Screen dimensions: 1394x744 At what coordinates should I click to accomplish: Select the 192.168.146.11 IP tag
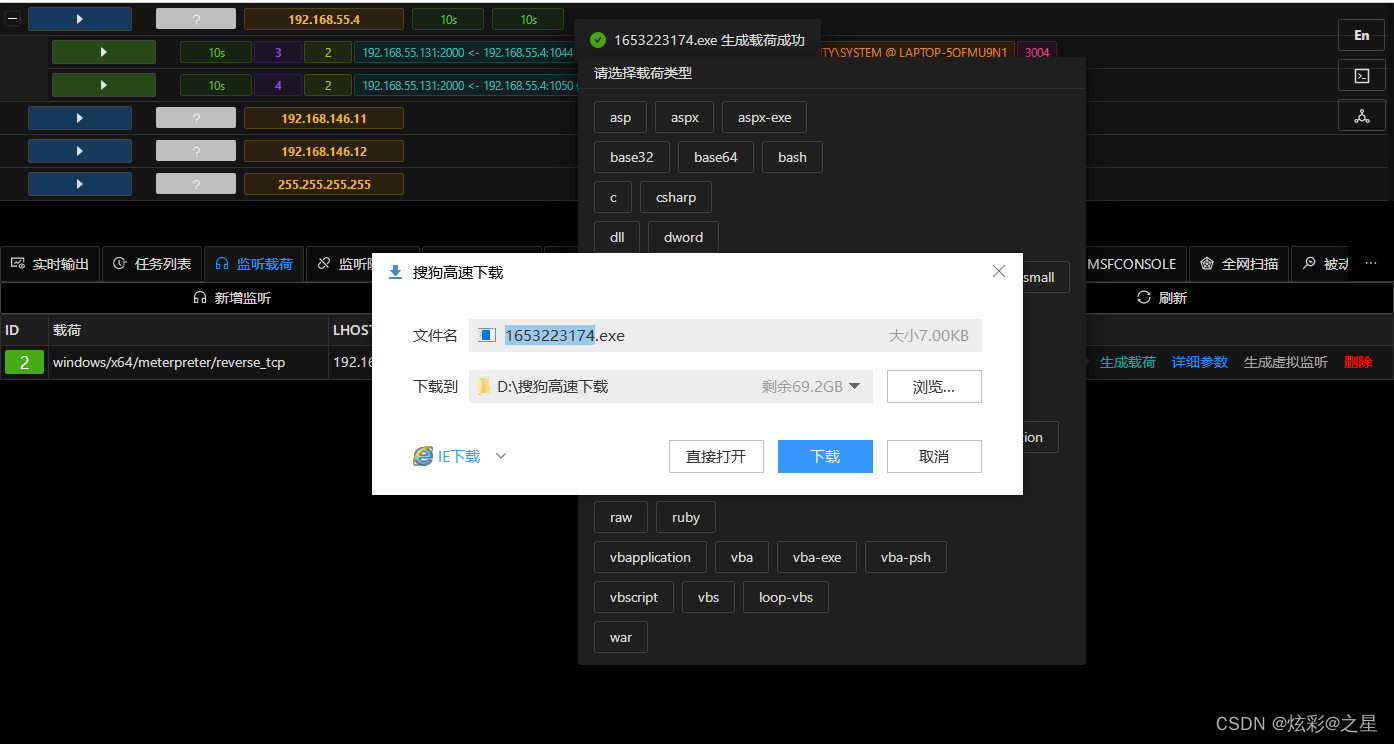tap(324, 118)
